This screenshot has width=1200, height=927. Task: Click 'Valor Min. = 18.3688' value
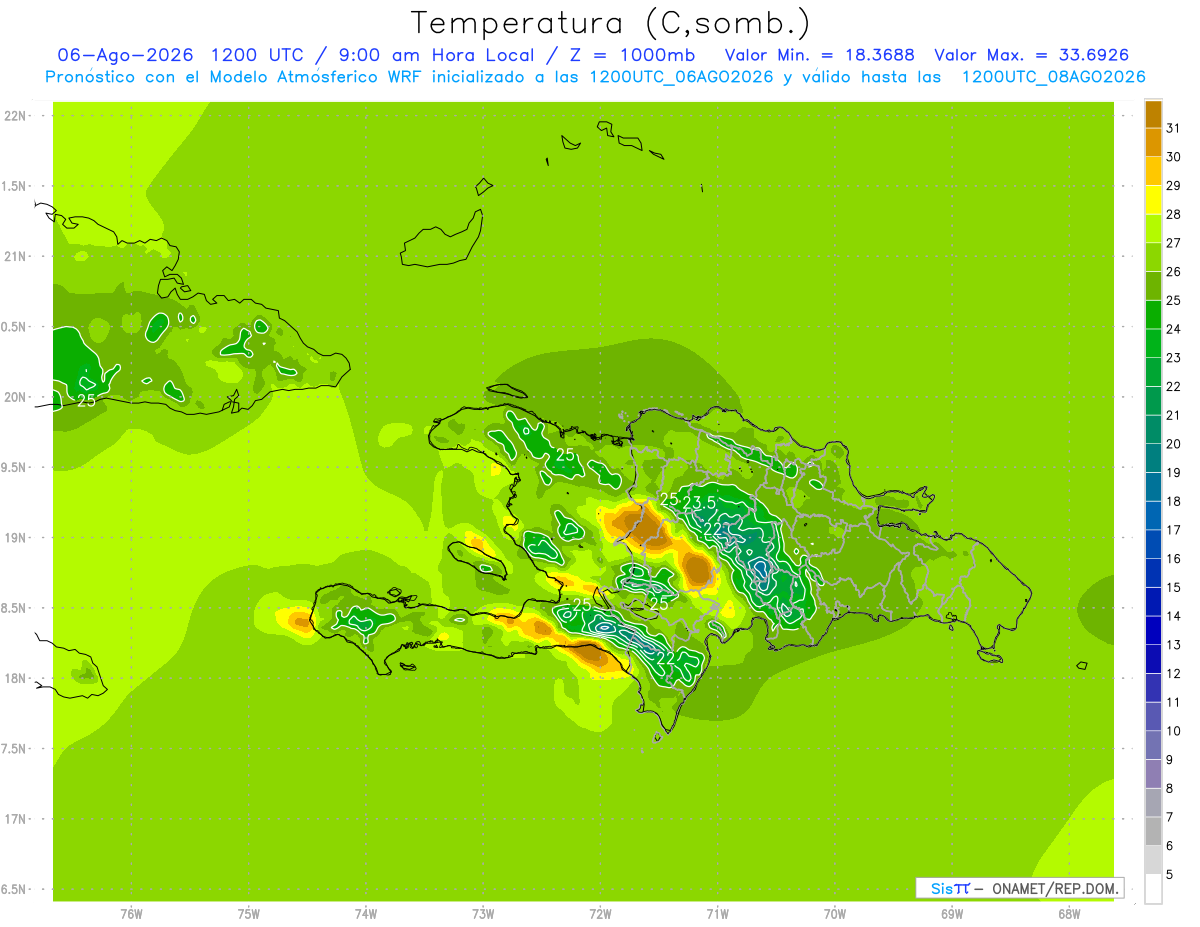(x=819, y=55)
